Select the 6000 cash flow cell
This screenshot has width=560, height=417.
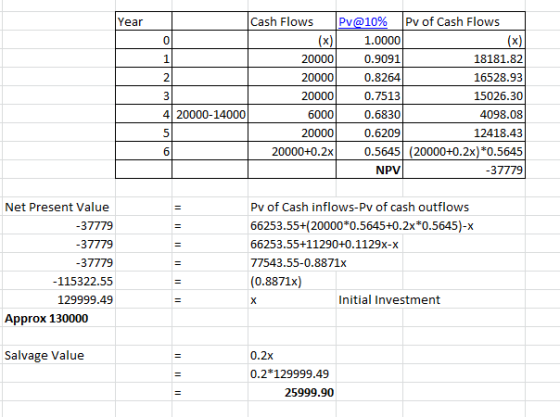pos(292,114)
